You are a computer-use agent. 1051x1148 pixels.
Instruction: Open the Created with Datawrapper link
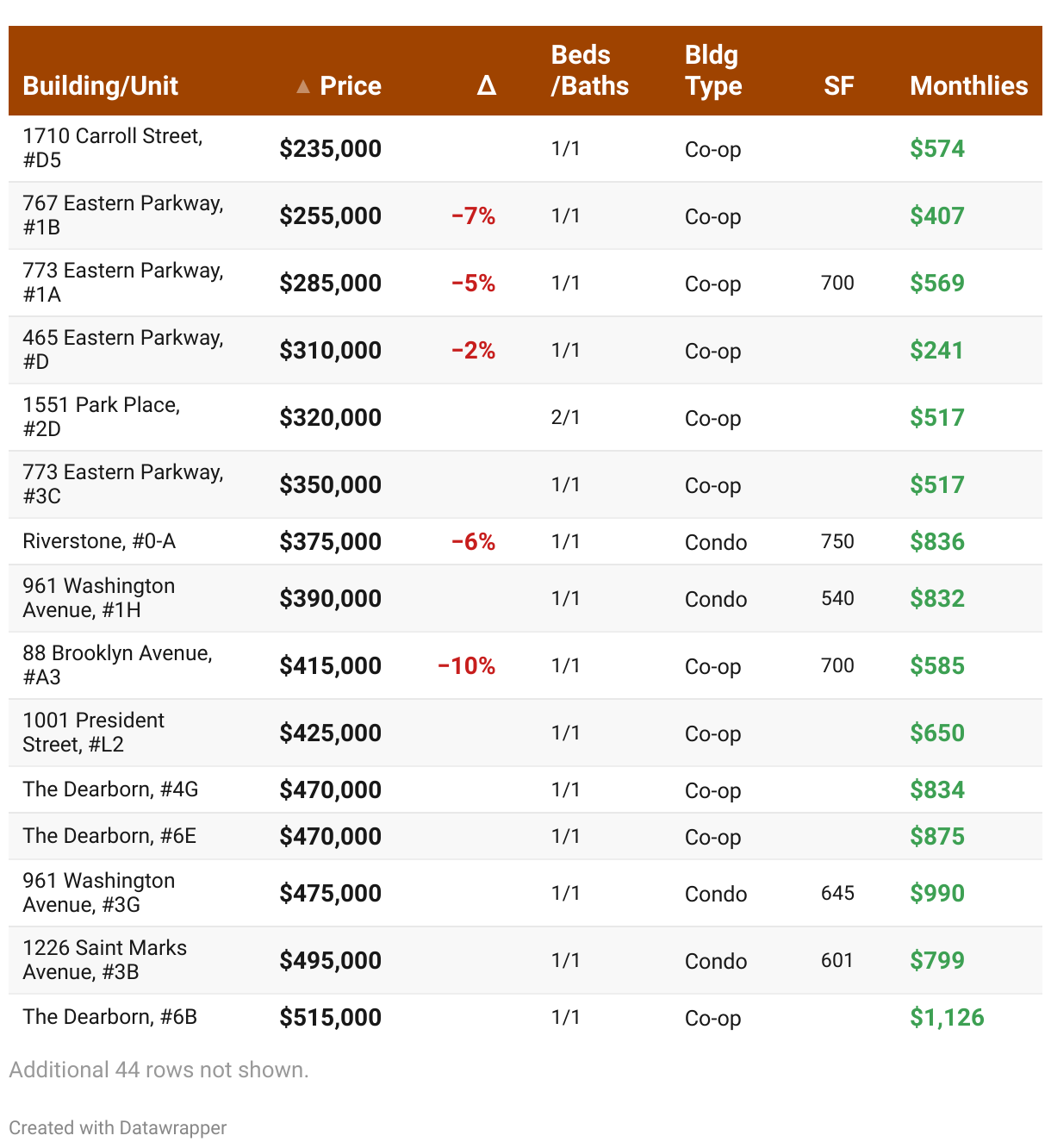tap(118, 1127)
